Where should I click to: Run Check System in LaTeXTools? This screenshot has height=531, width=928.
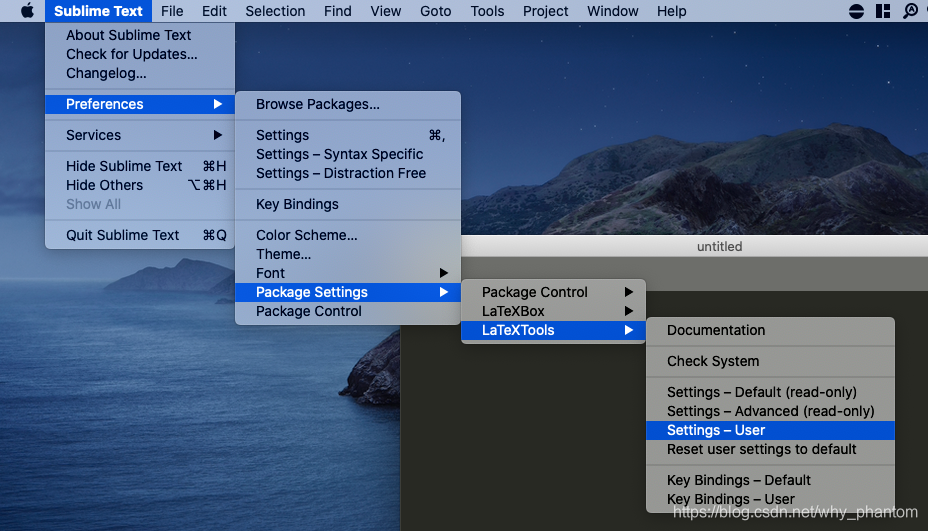pos(771,361)
